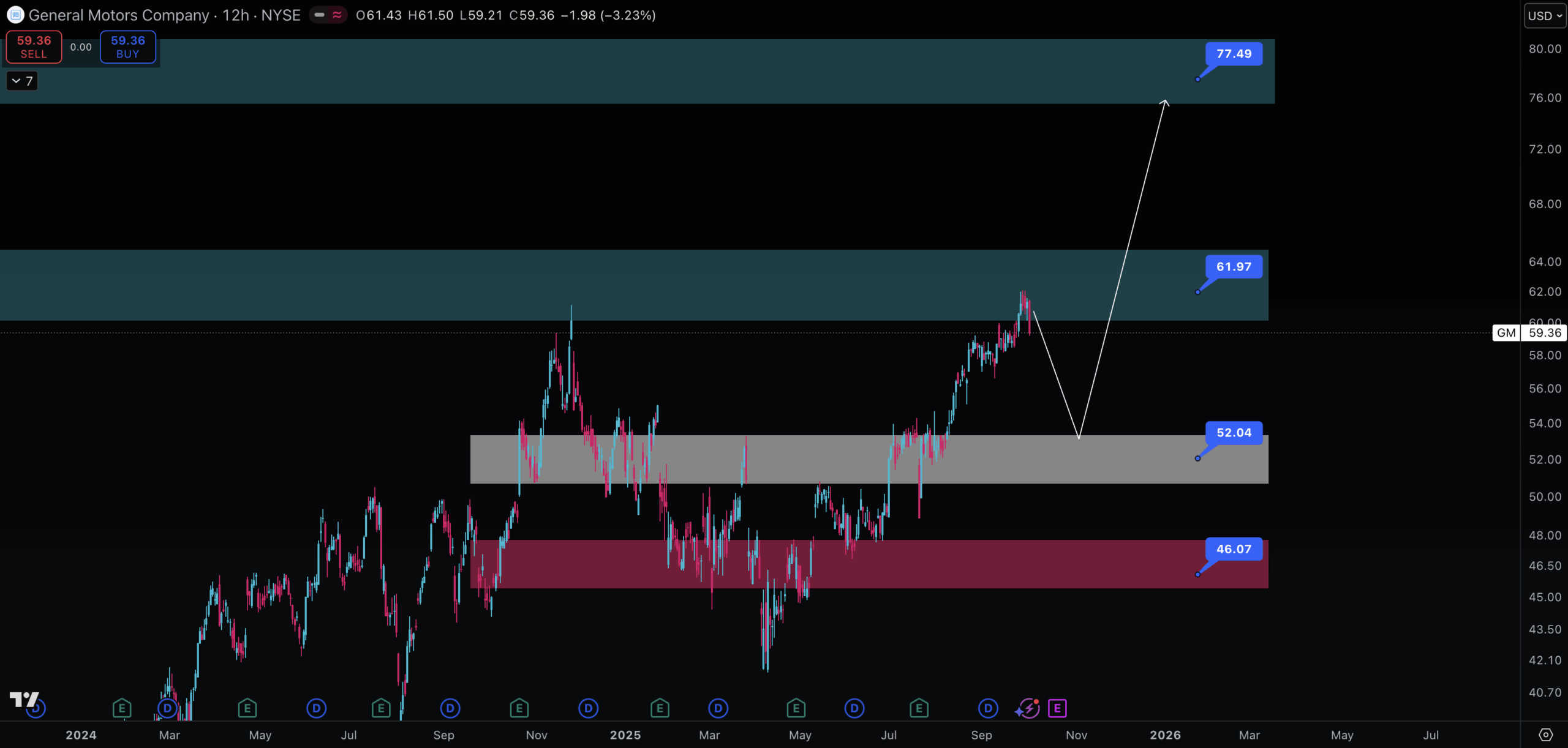
Task: Toggle the gray dash market status pill
Action: pyautogui.click(x=319, y=15)
